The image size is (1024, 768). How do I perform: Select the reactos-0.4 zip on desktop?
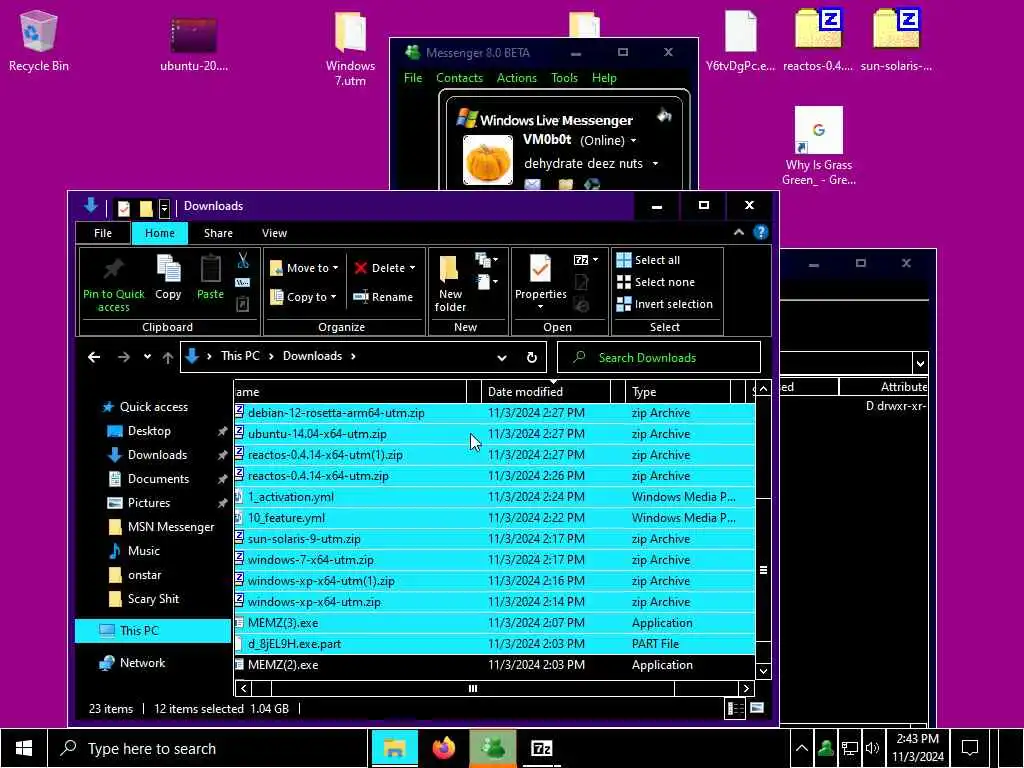coord(818,40)
